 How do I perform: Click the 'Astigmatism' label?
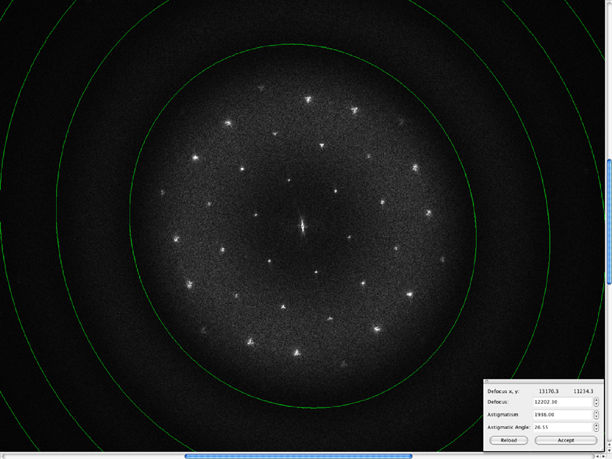click(503, 415)
